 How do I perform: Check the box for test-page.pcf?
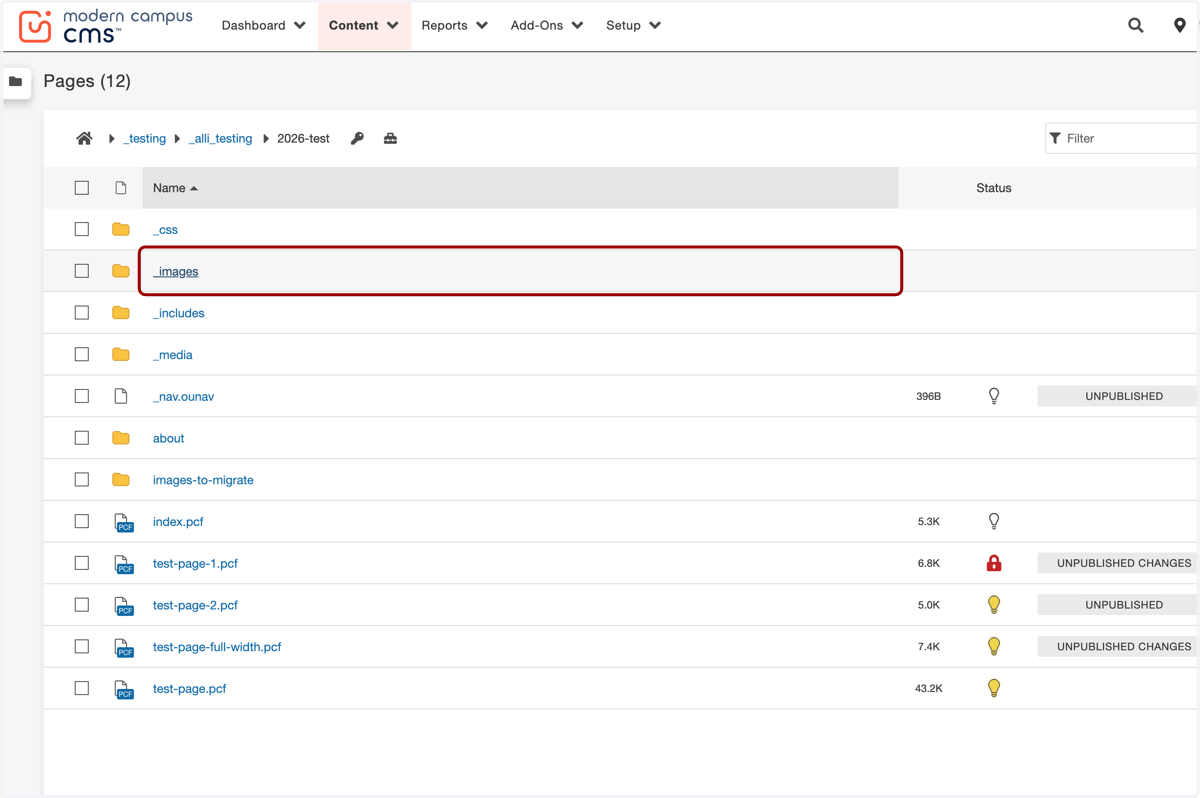pos(82,688)
